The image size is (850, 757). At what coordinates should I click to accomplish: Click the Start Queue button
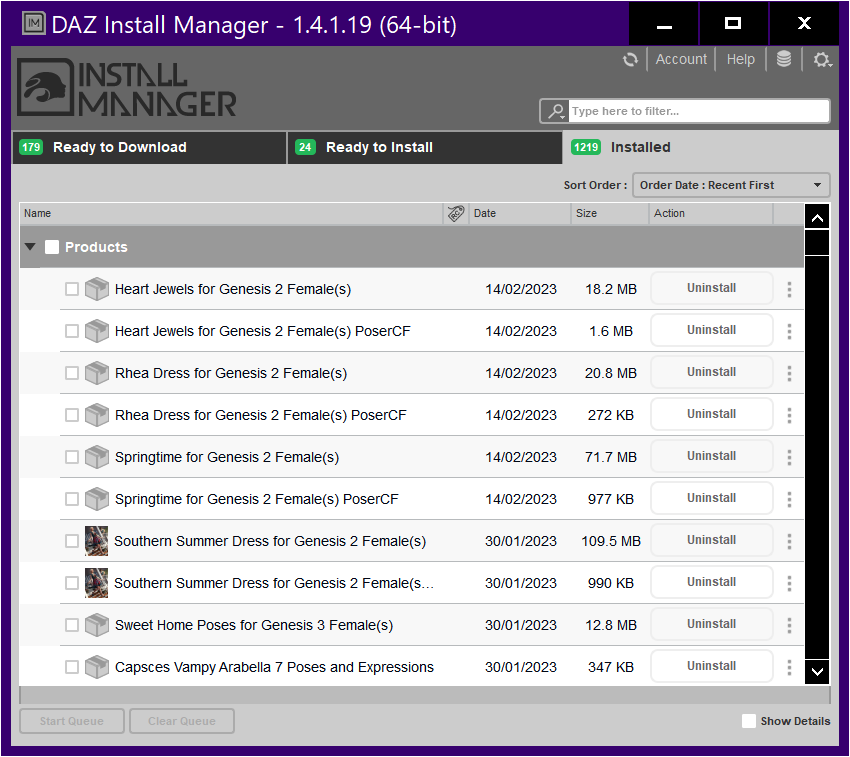[72, 721]
